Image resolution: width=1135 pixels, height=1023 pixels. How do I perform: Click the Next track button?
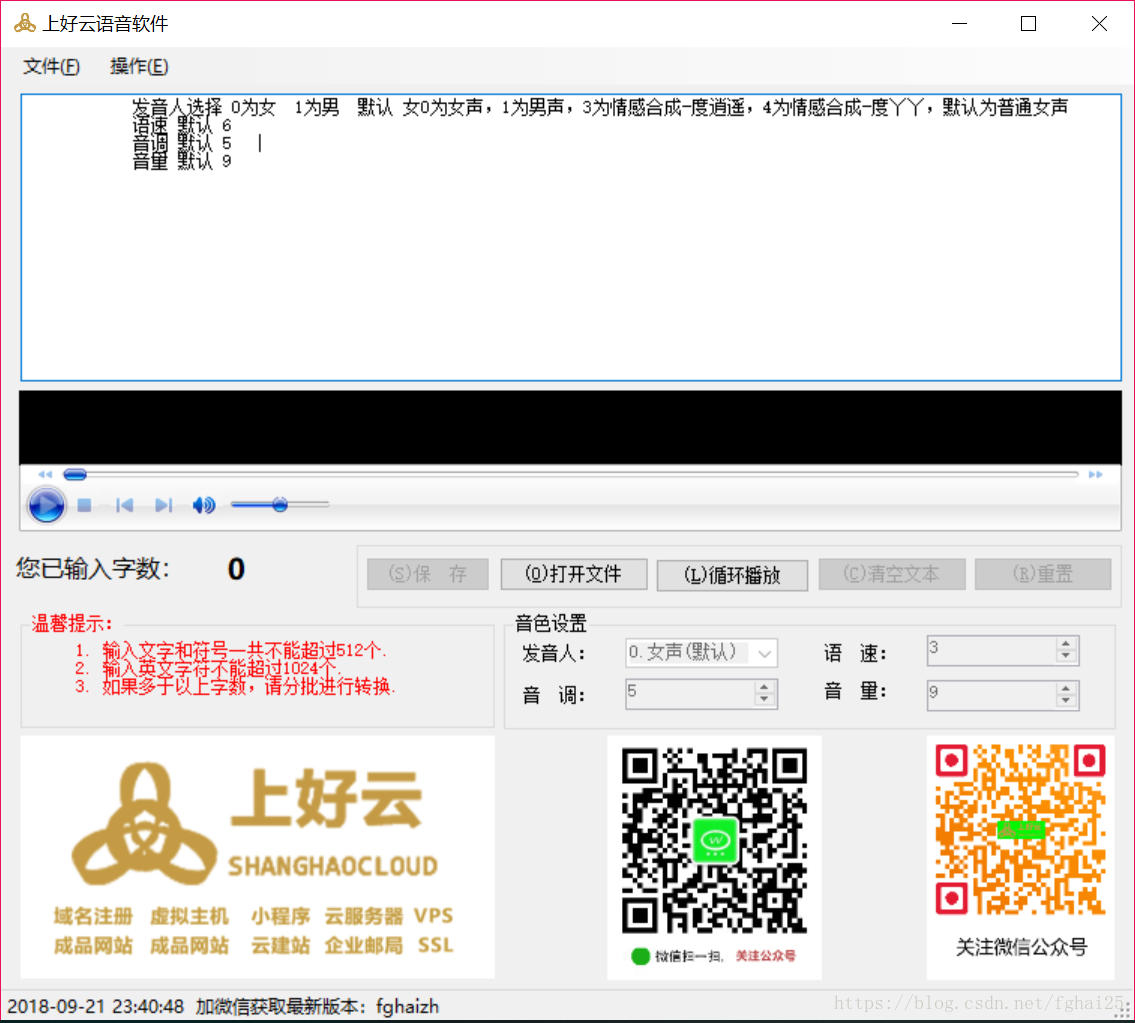tap(164, 505)
